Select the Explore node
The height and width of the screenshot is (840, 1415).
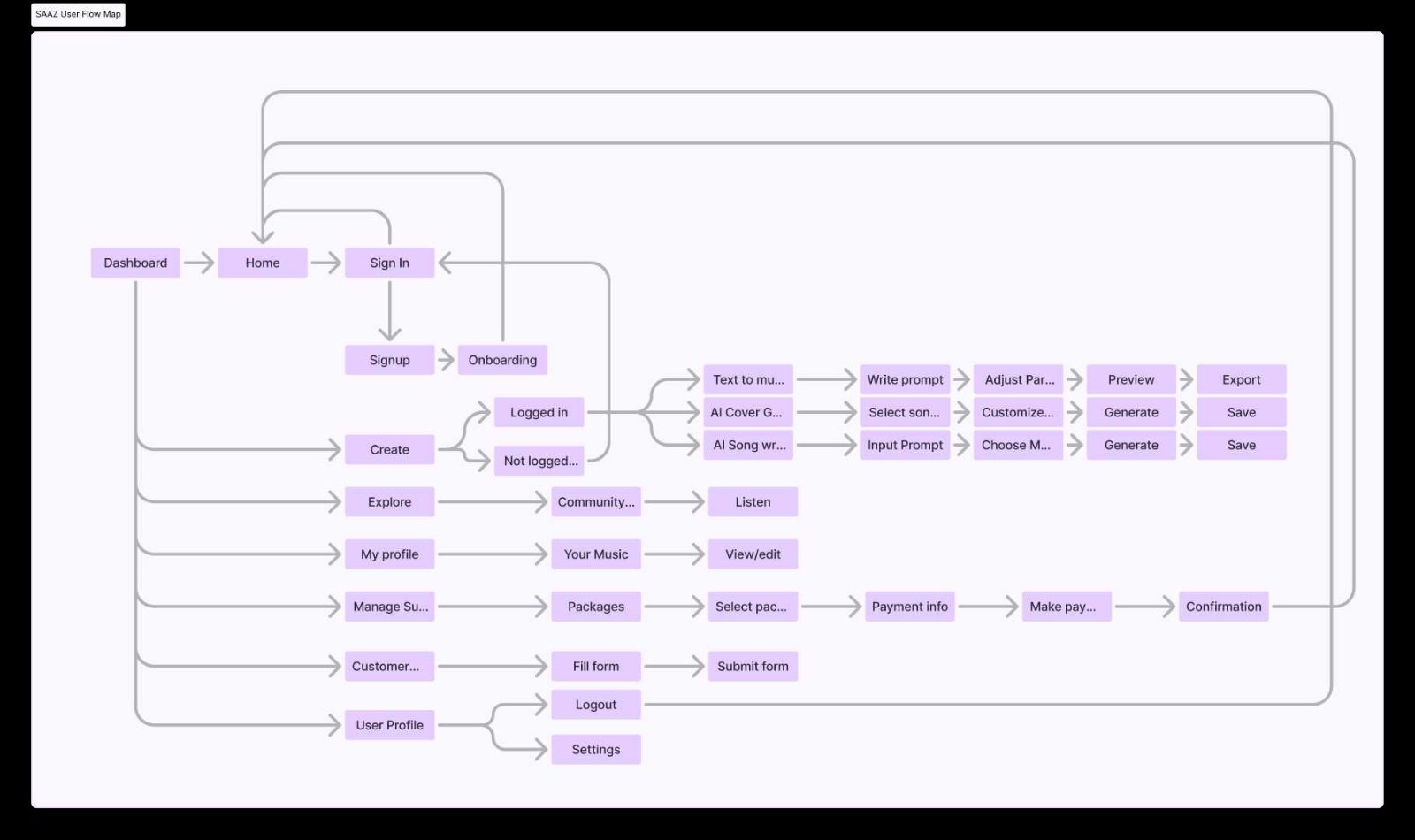(x=390, y=501)
